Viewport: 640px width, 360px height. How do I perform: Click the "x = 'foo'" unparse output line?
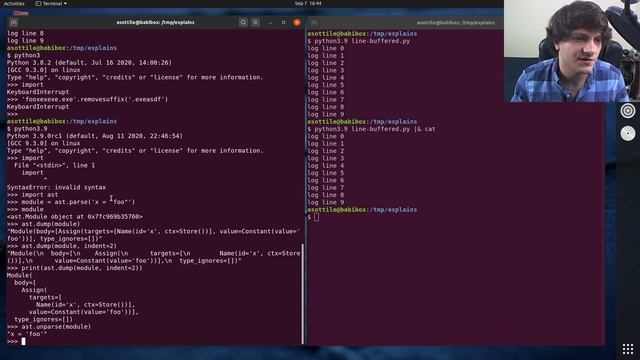click(x=27, y=335)
